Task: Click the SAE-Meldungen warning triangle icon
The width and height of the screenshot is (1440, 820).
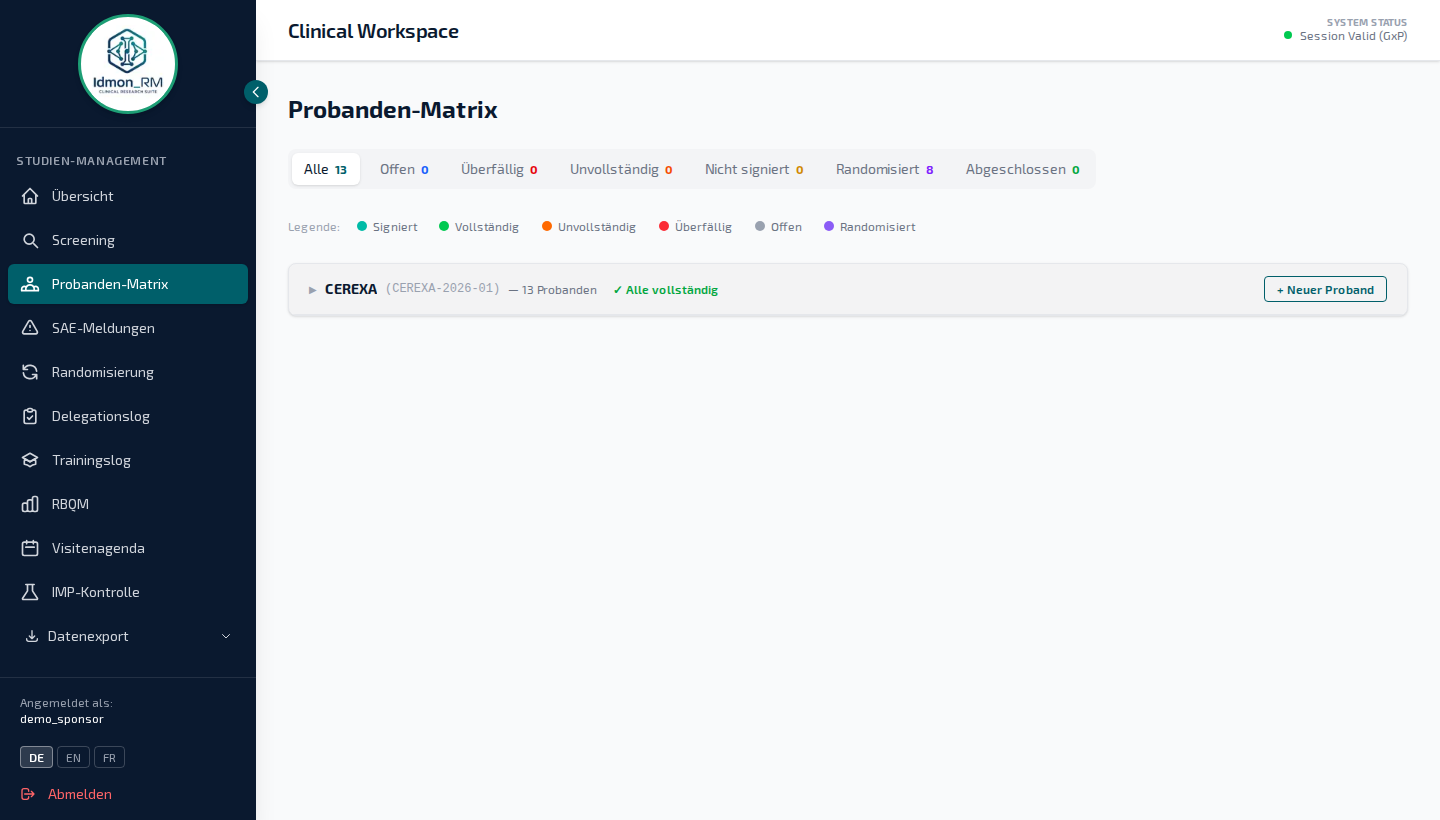Action: coord(30,328)
